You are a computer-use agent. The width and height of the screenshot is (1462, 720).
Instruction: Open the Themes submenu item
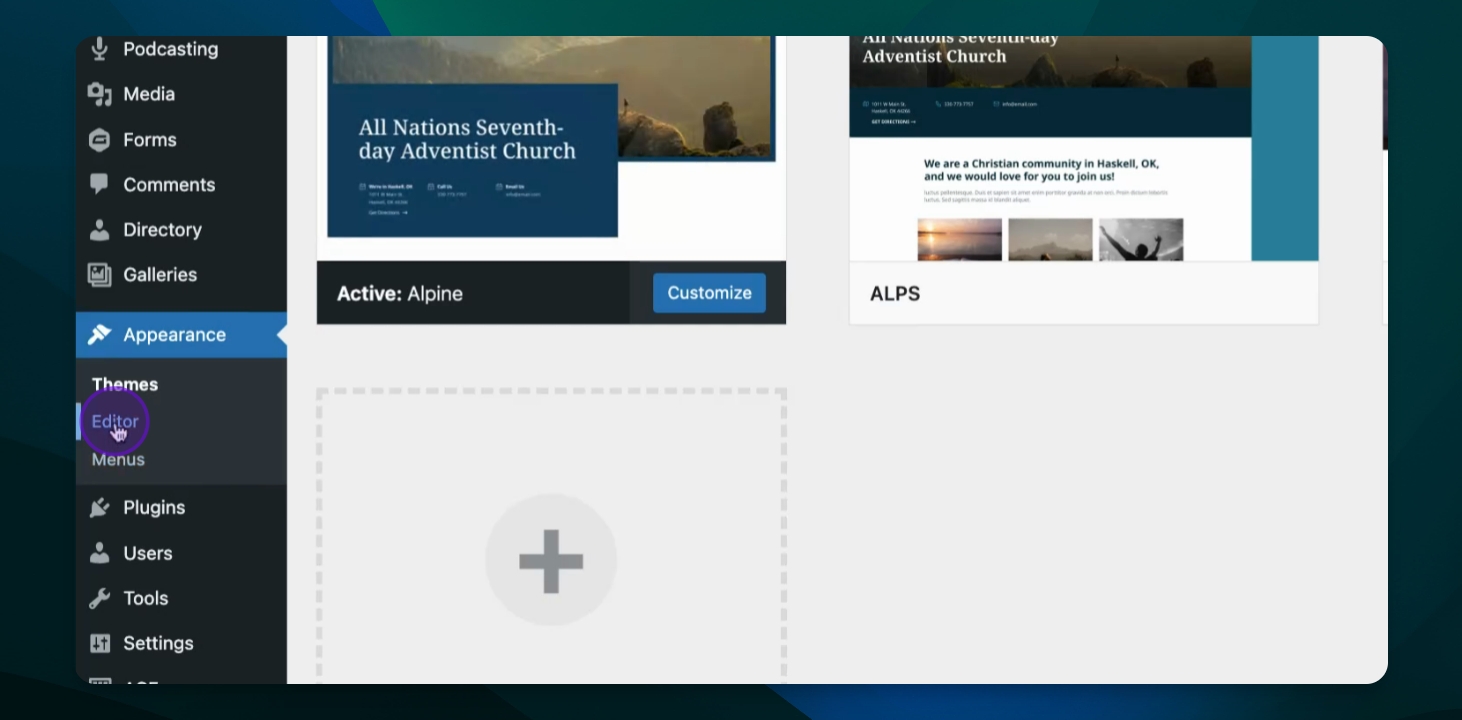click(x=125, y=384)
